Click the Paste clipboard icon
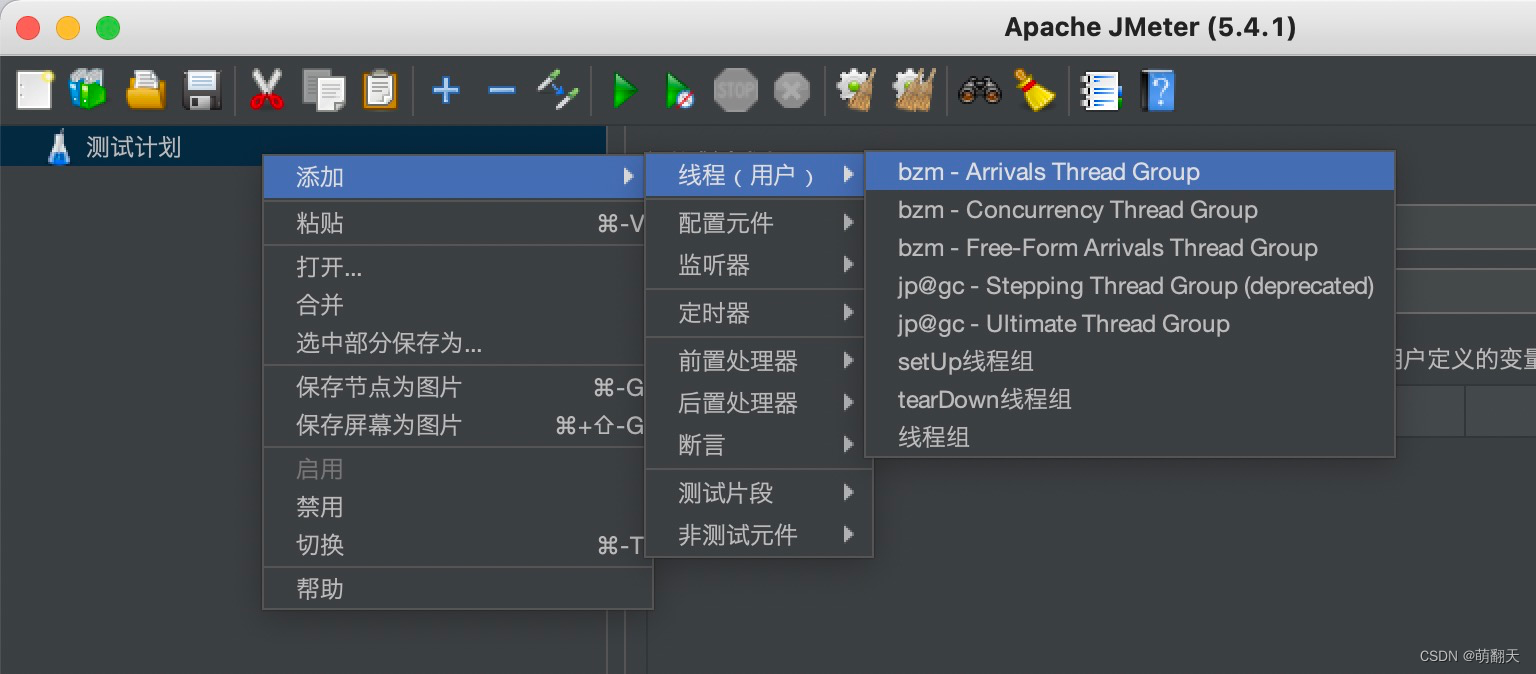The image size is (1536, 674). coord(380,90)
